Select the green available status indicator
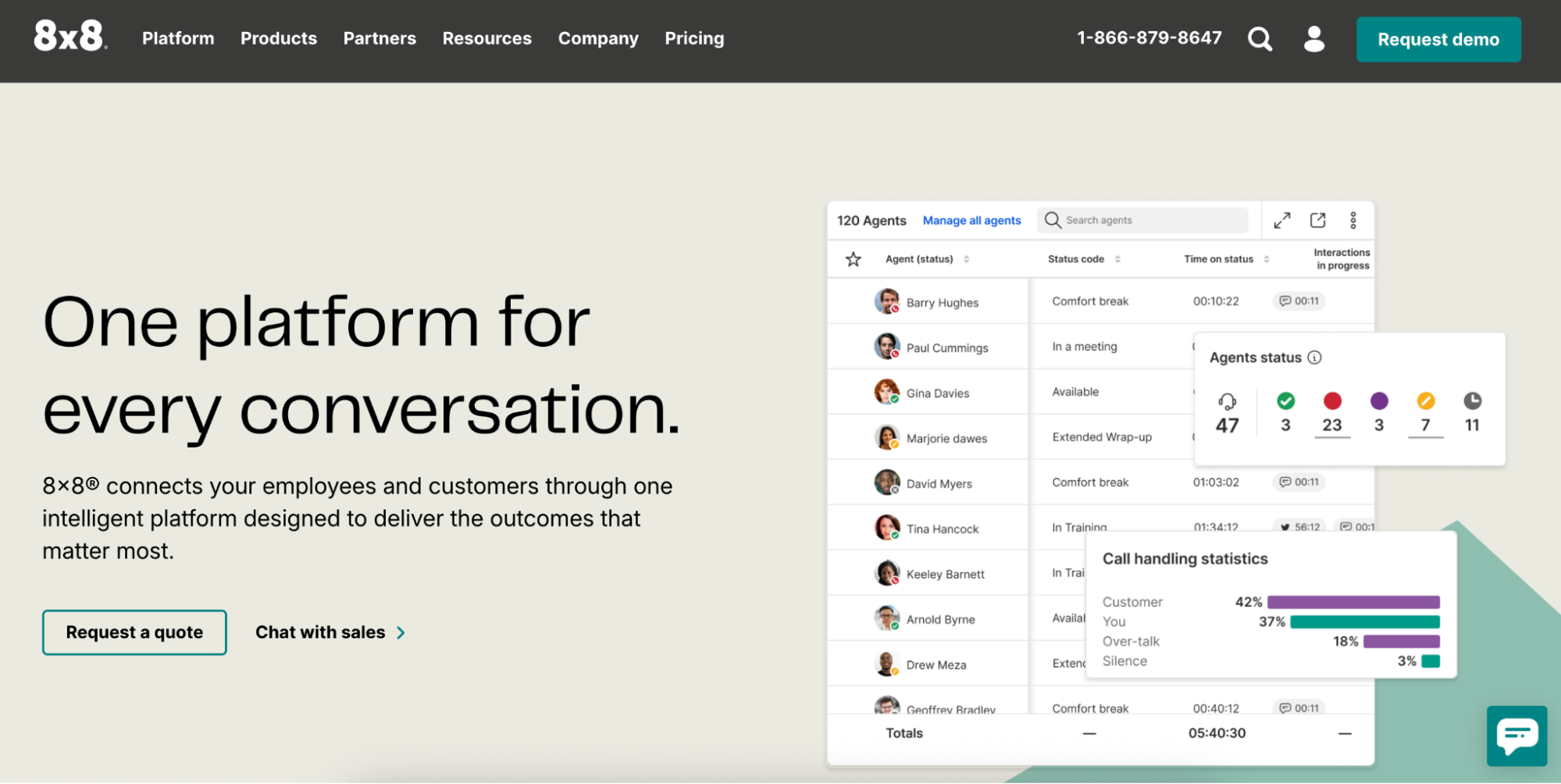The width and height of the screenshot is (1561, 784). (1285, 401)
